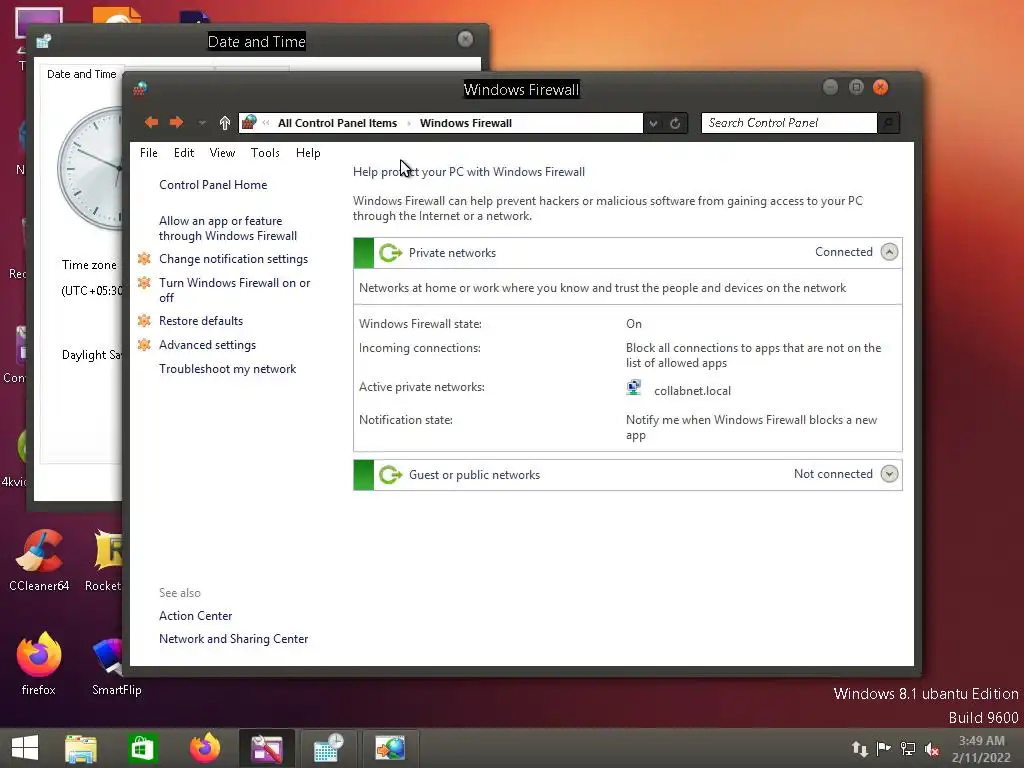
Task: Open Change notification settings
Action: [x=233, y=259]
